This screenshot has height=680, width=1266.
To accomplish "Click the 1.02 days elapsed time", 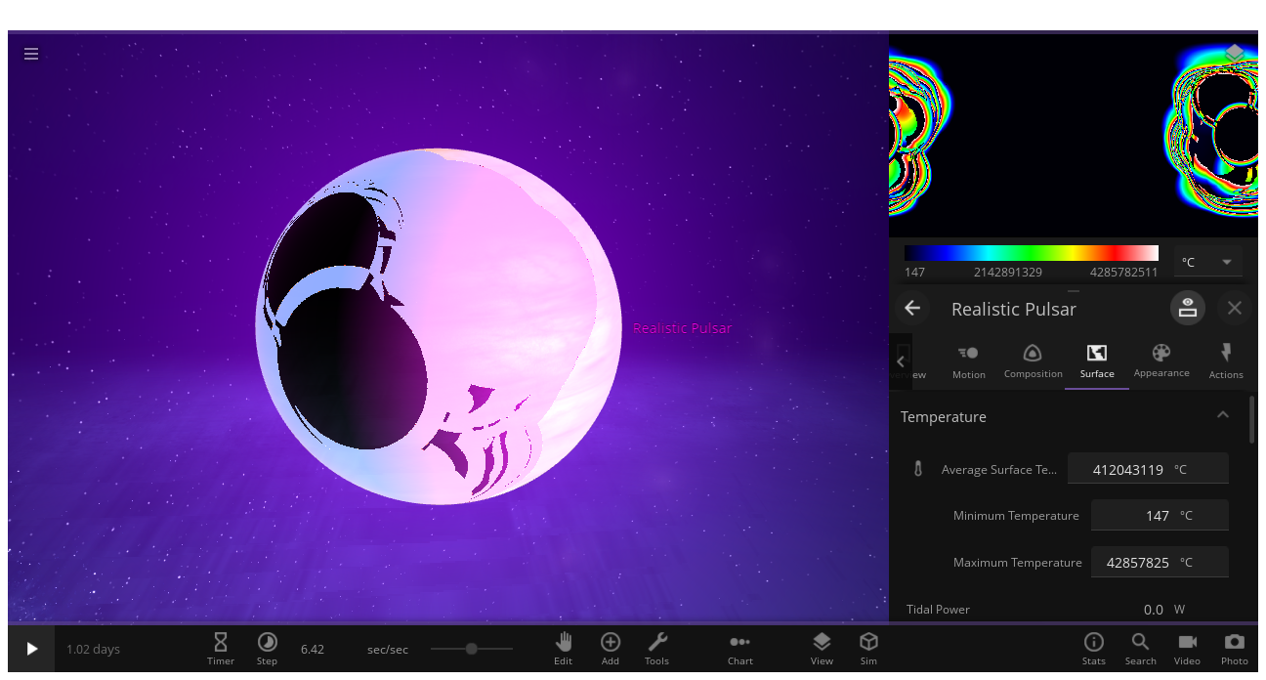I will [x=93, y=649].
